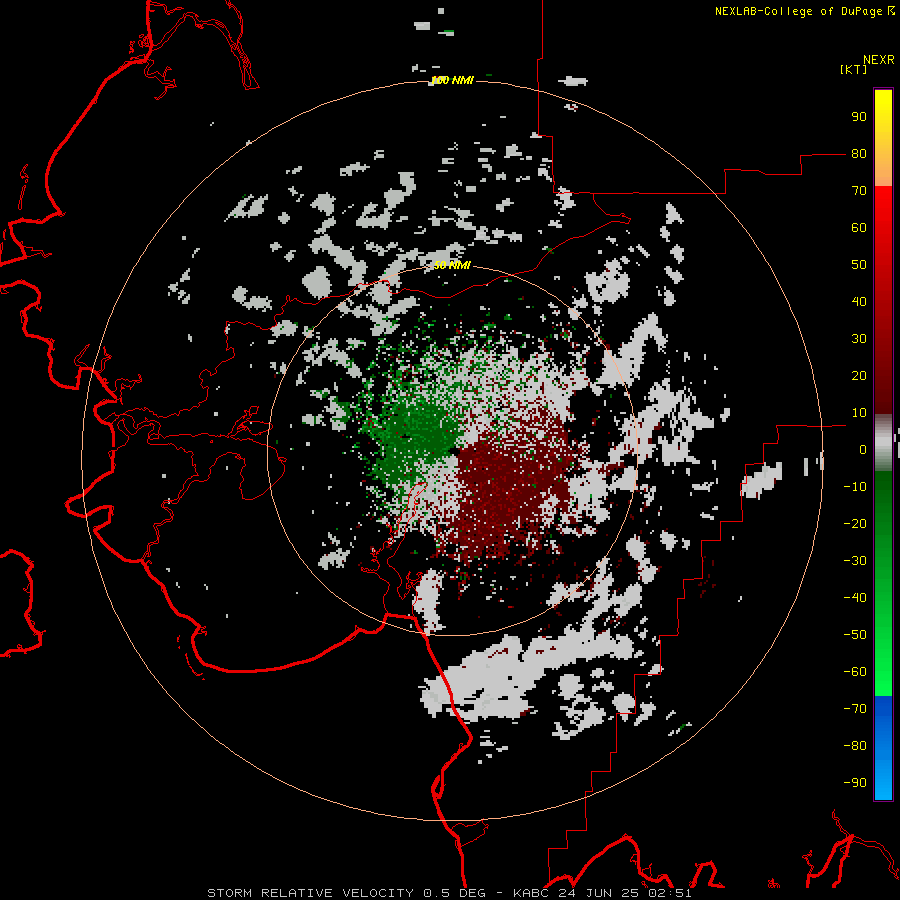Click the 30 value on velocity scale
900x900 pixels.
tap(859, 339)
